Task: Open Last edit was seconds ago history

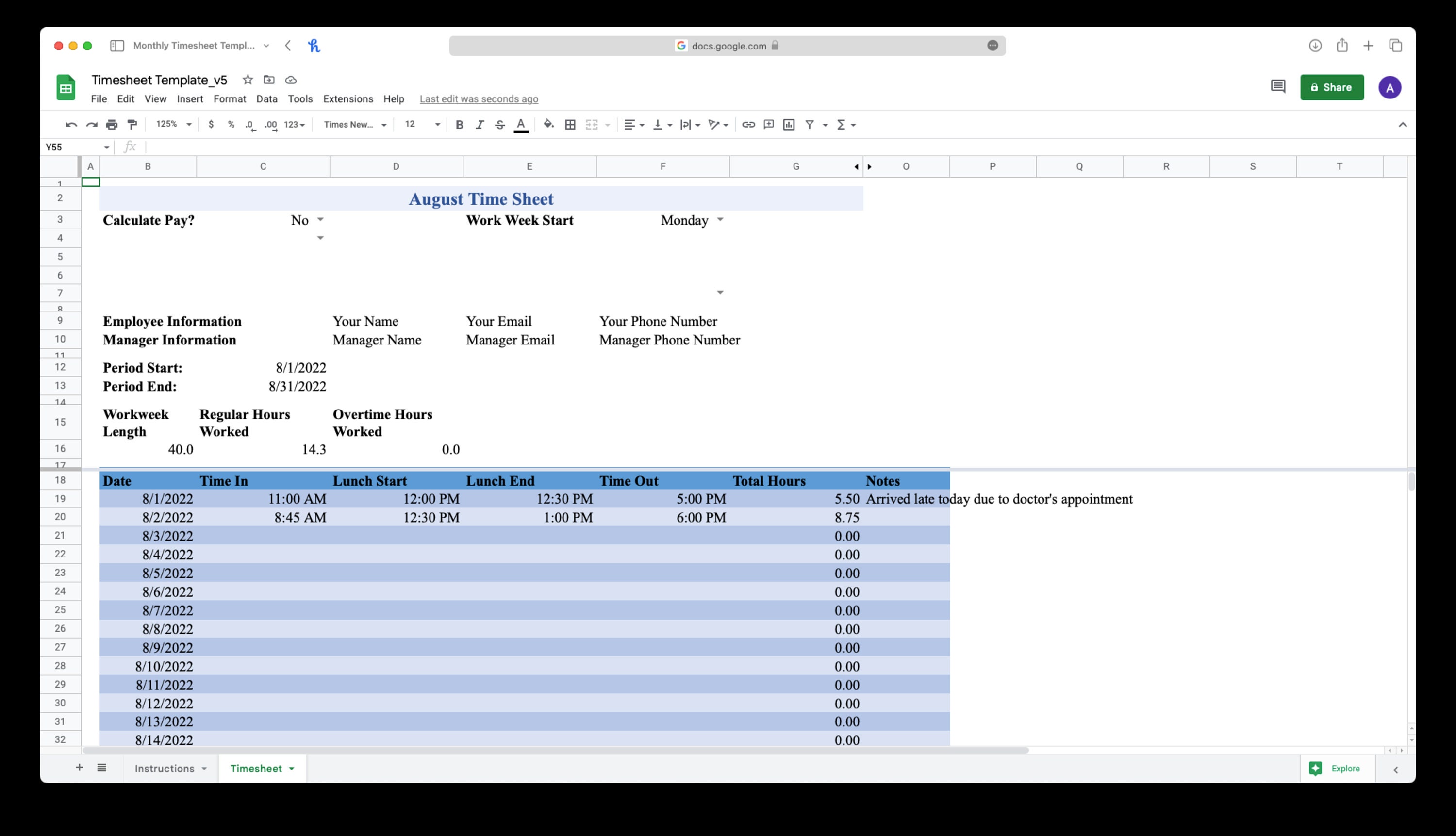Action: click(x=479, y=99)
